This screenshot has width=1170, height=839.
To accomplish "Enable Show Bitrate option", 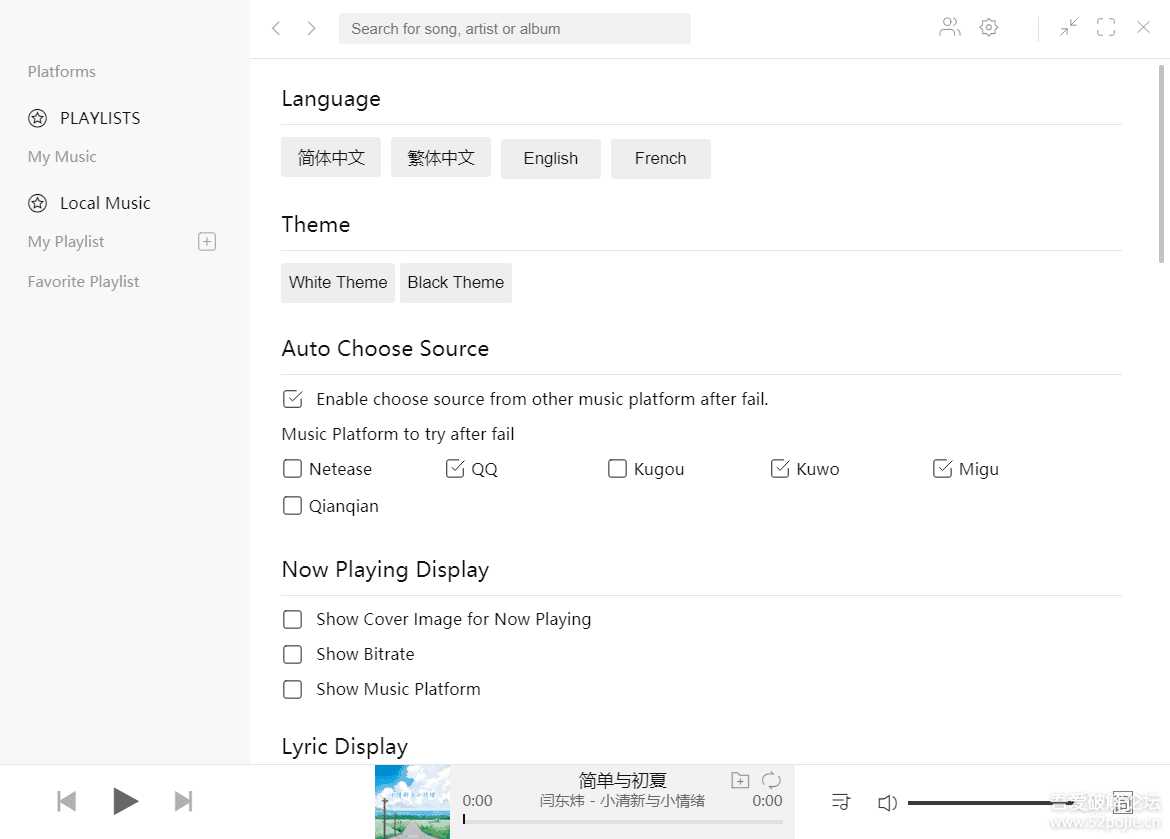I will [x=292, y=654].
